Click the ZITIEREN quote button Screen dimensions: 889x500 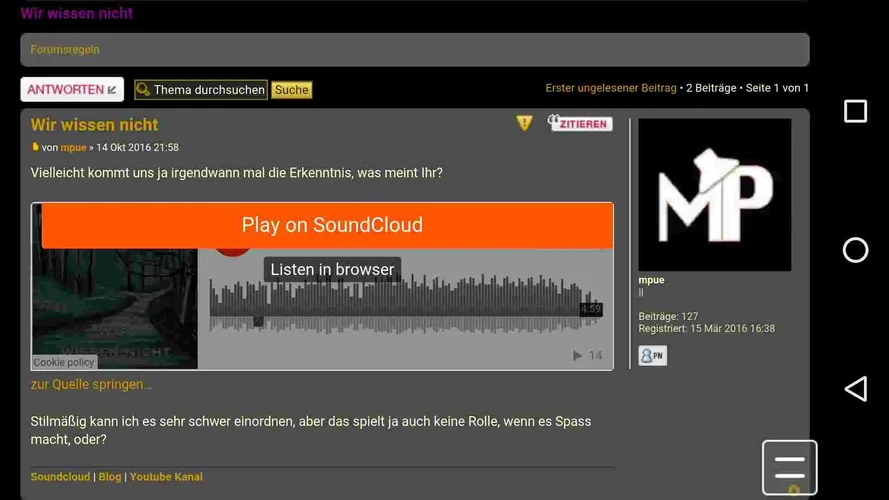tap(579, 123)
